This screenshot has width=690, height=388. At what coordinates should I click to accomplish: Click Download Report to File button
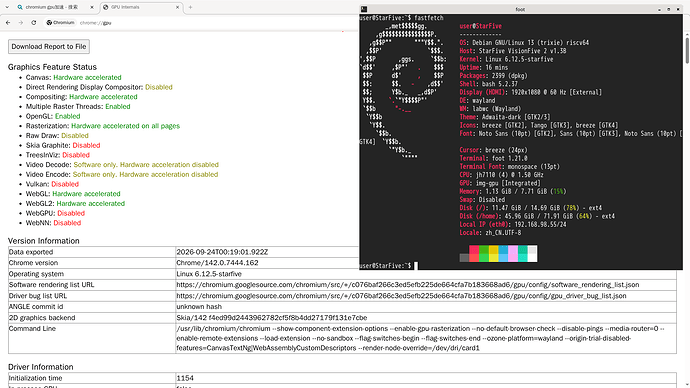click(x=49, y=47)
